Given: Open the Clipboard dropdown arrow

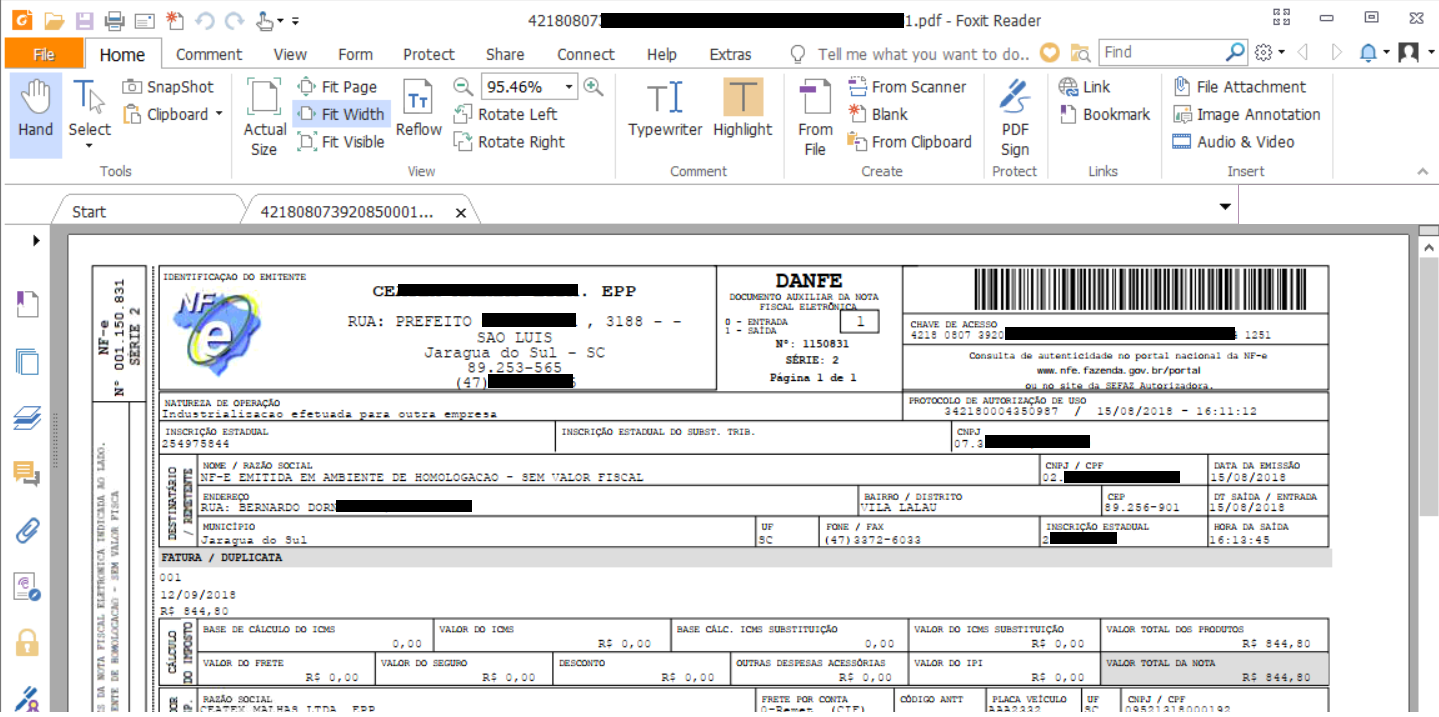Looking at the screenshot, I should pyautogui.click(x=219, y=114).
